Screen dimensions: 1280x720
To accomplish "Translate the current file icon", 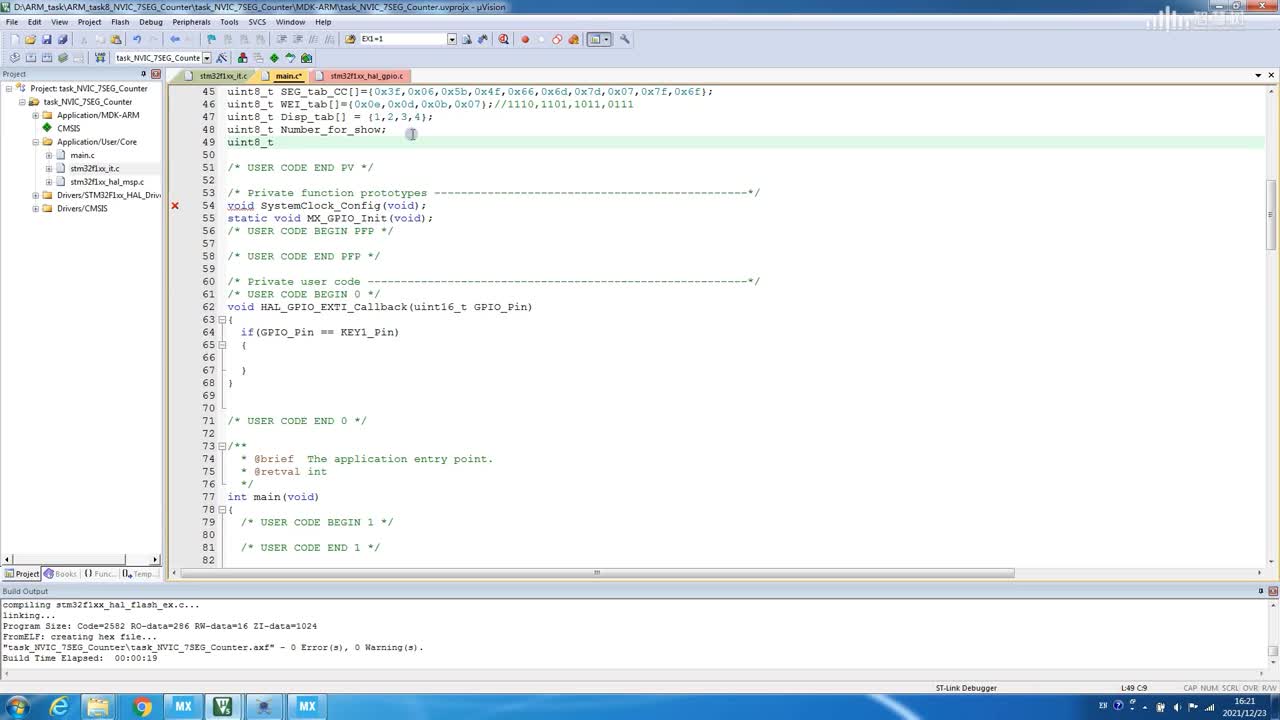I will click(14, 58).
